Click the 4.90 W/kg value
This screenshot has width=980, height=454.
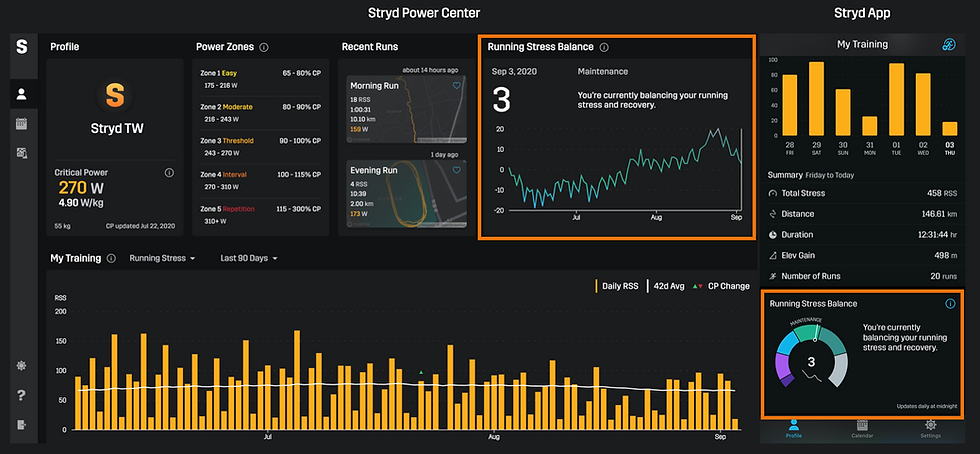point(81,203)
